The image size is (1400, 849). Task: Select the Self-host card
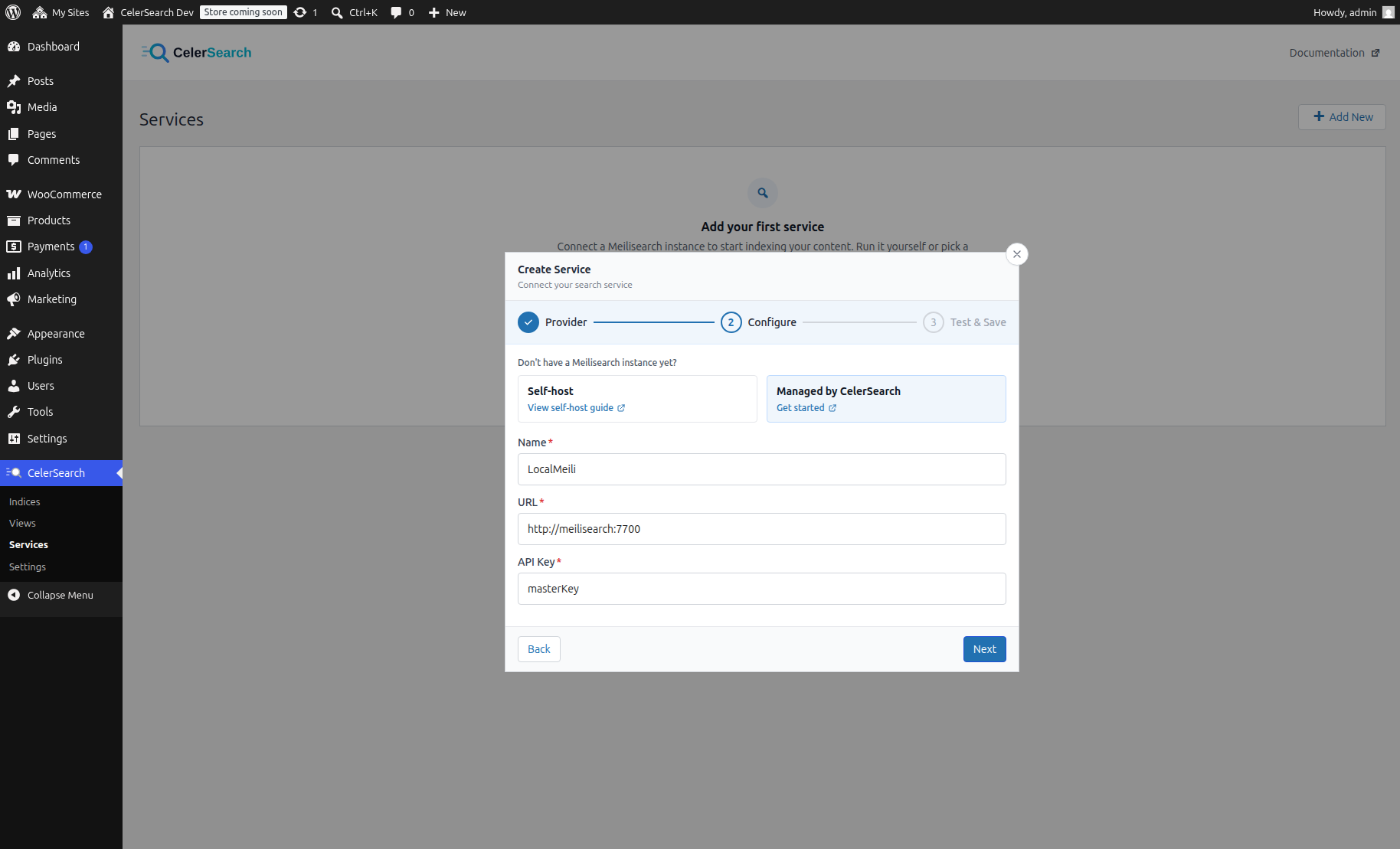click(x=637, y=399)
